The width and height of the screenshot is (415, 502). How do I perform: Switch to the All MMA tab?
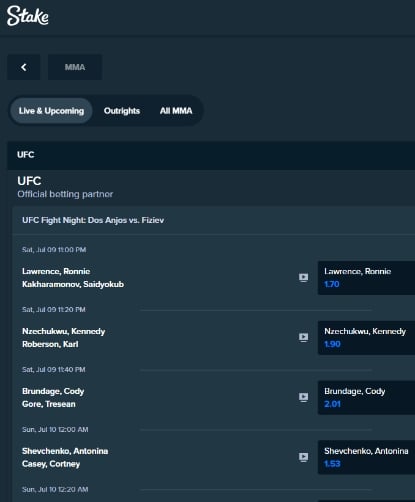pyautogui.click(x=176, y=111)
